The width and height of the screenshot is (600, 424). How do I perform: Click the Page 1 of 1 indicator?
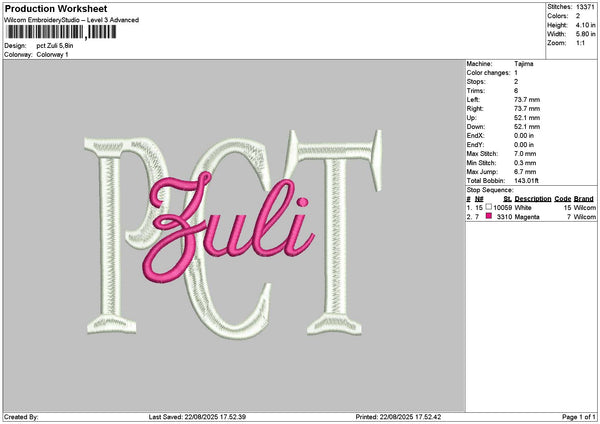[x=579, y=417]
